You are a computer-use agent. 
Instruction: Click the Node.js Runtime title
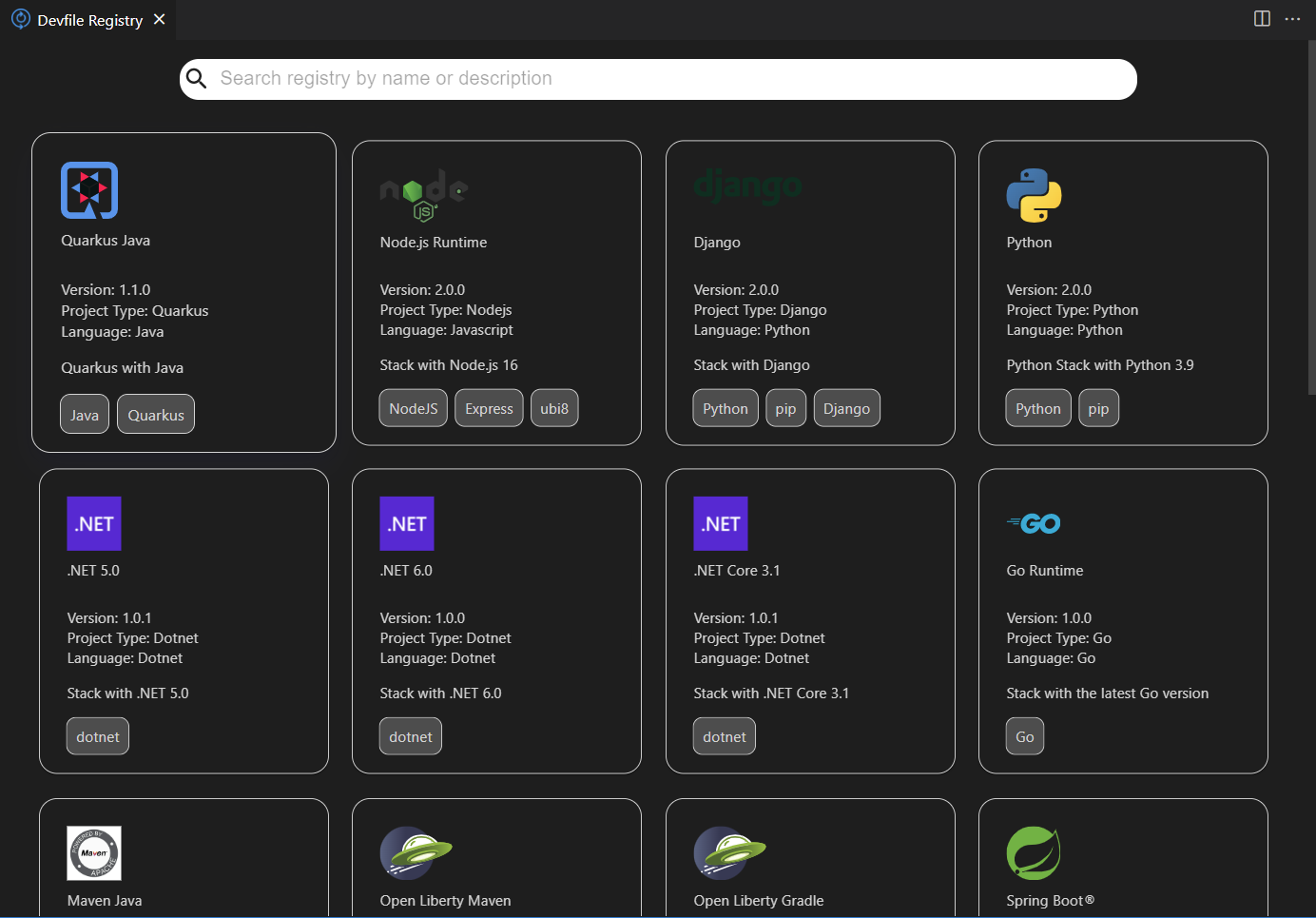[x=434, y=243]
